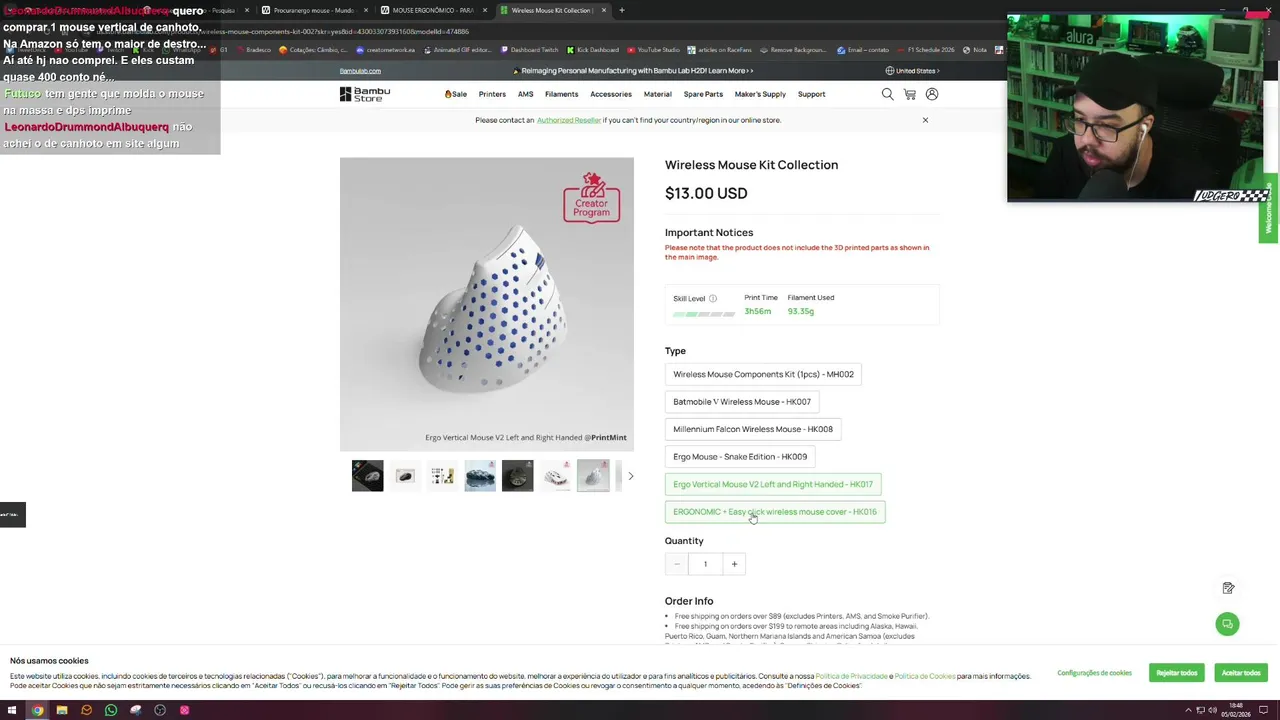The width and height of the screenshot is (1280, 720).
Task: Close the Wireless Mouse Kit Collection tab
Action: (x=603, y=10)
